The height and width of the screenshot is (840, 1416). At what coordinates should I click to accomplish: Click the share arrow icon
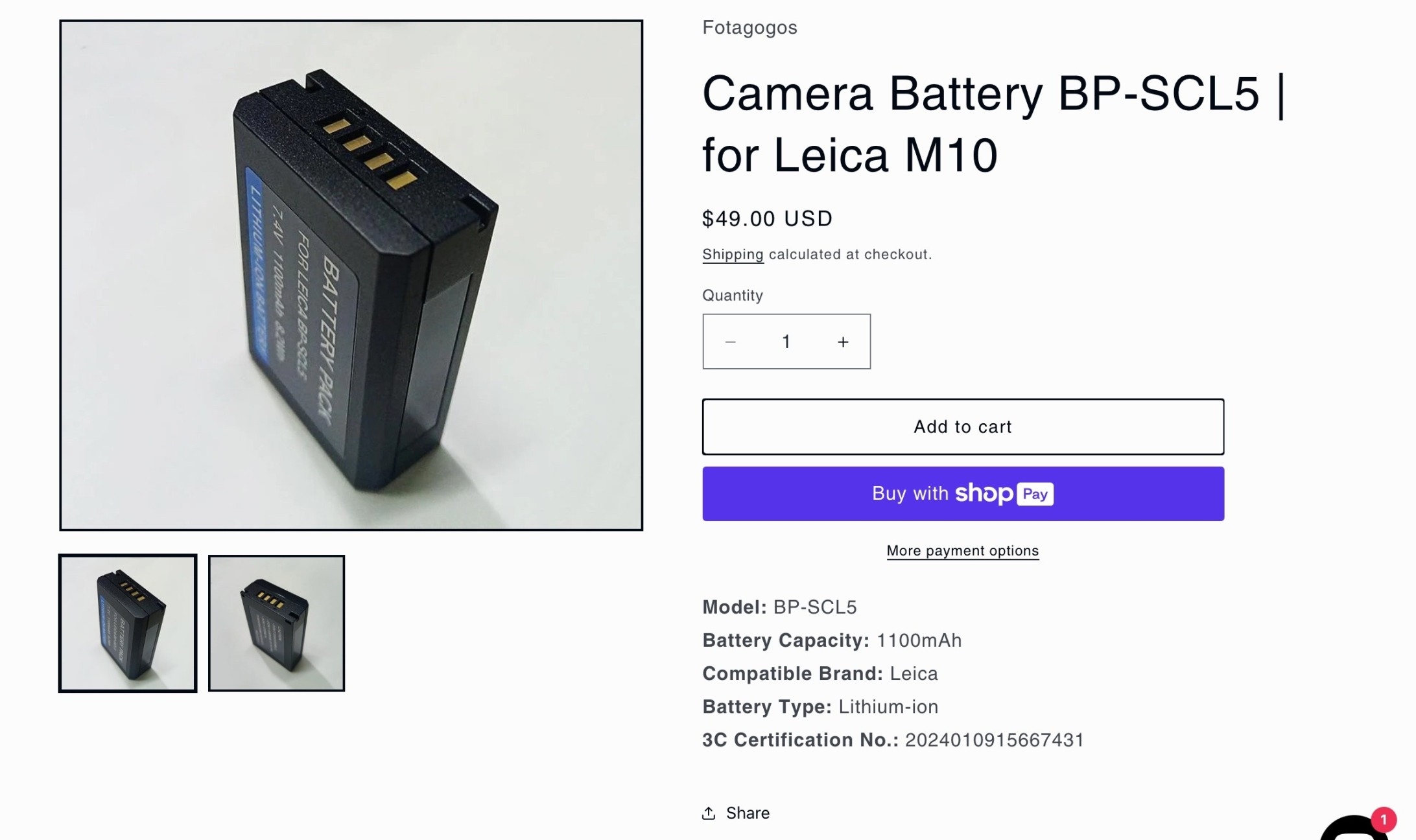(709, 813)
